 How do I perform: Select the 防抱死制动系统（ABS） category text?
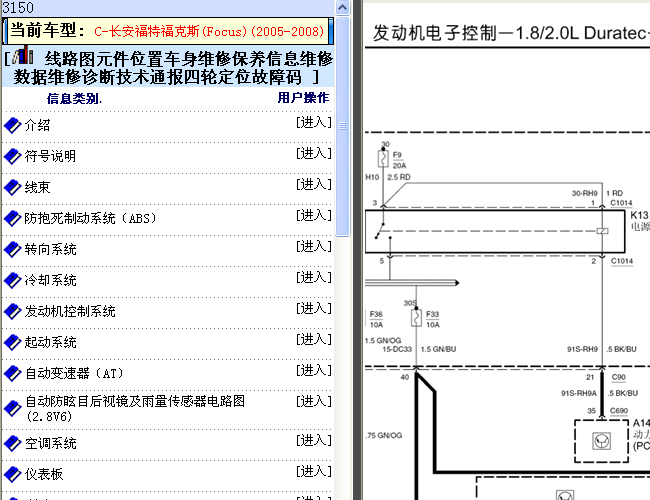[90, 218]
